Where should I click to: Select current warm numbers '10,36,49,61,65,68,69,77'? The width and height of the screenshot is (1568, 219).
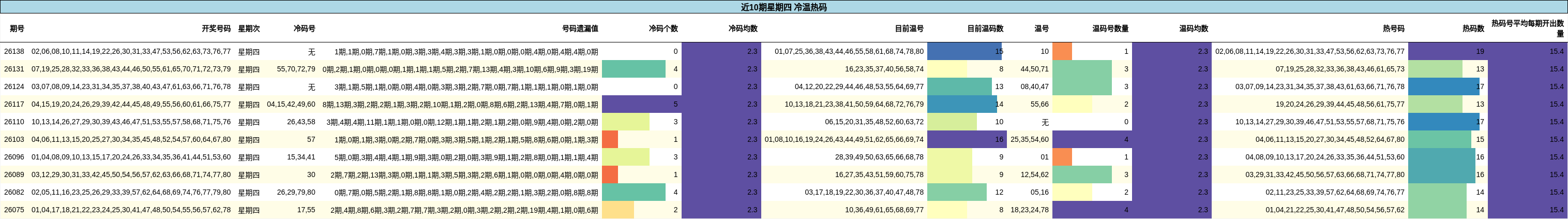(884, 210)
